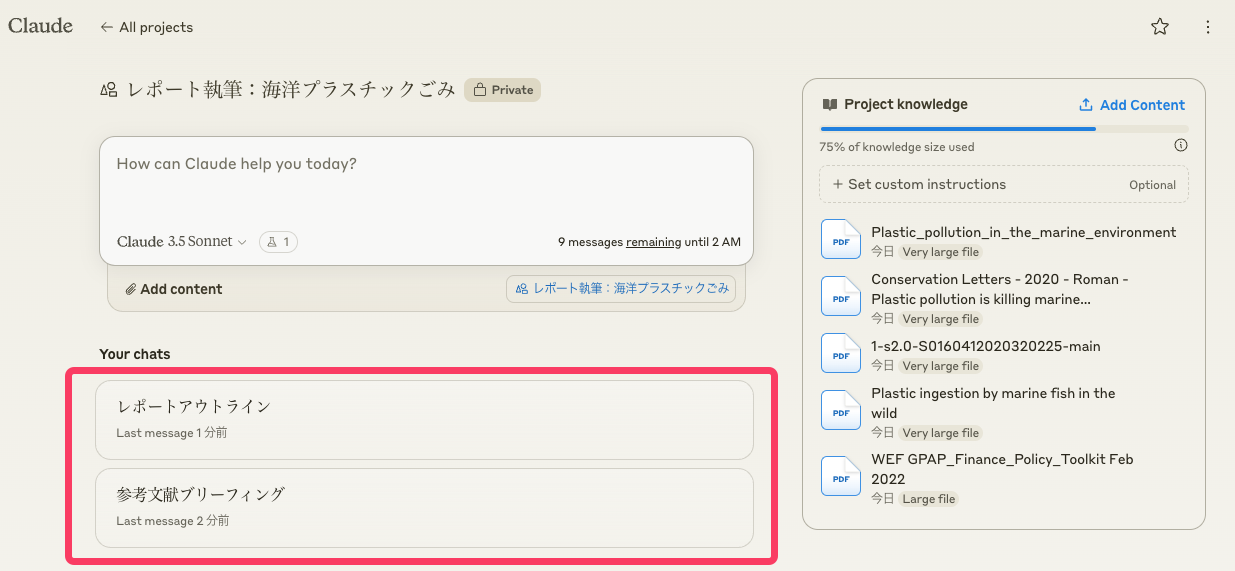Click Add Content in Project knowledge
This screenshot has height=571, width=1235.
point(1131,105)
